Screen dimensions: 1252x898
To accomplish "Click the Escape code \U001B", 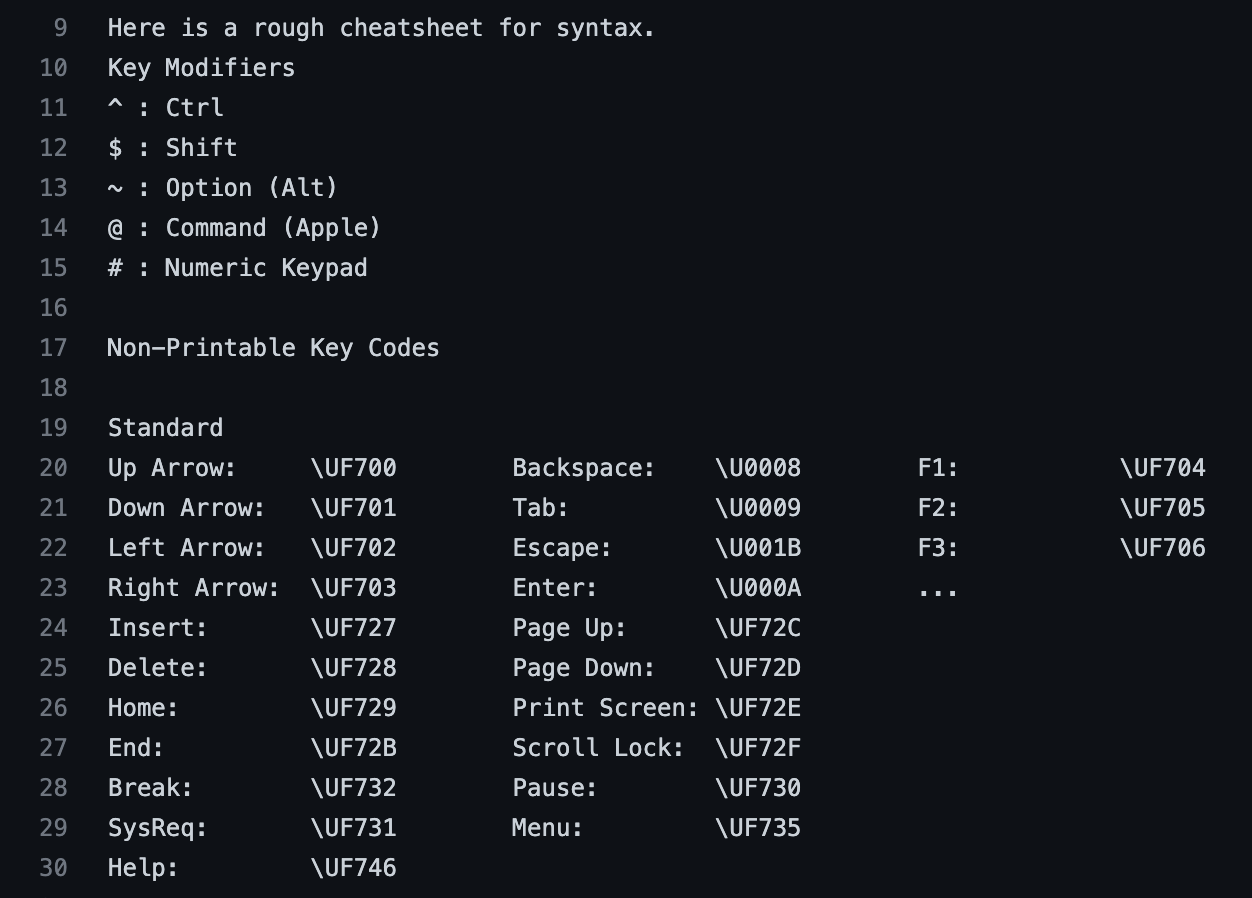I will [x=758, y=548].
